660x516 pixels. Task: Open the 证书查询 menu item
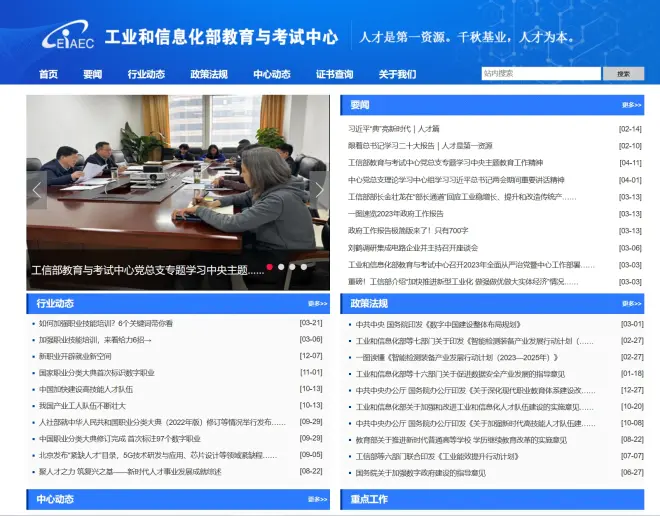pos(334,74)
